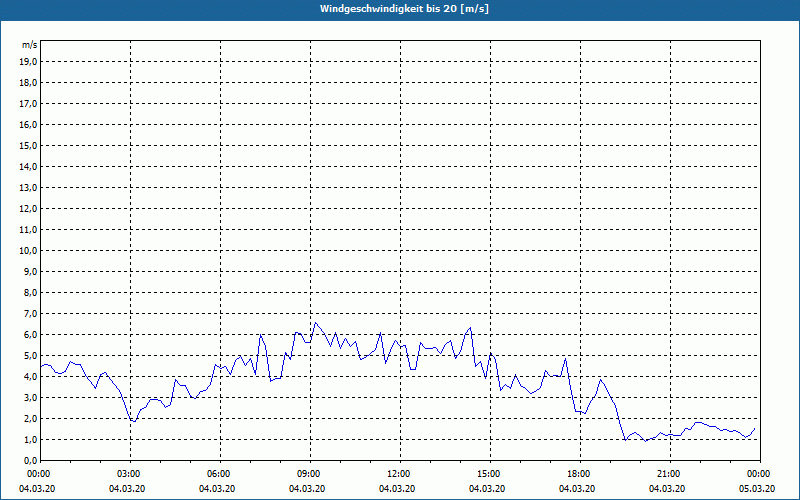Click the 10,0 y-axis label
The height and width of the screenshot is (500, 800).
[28, 251]
